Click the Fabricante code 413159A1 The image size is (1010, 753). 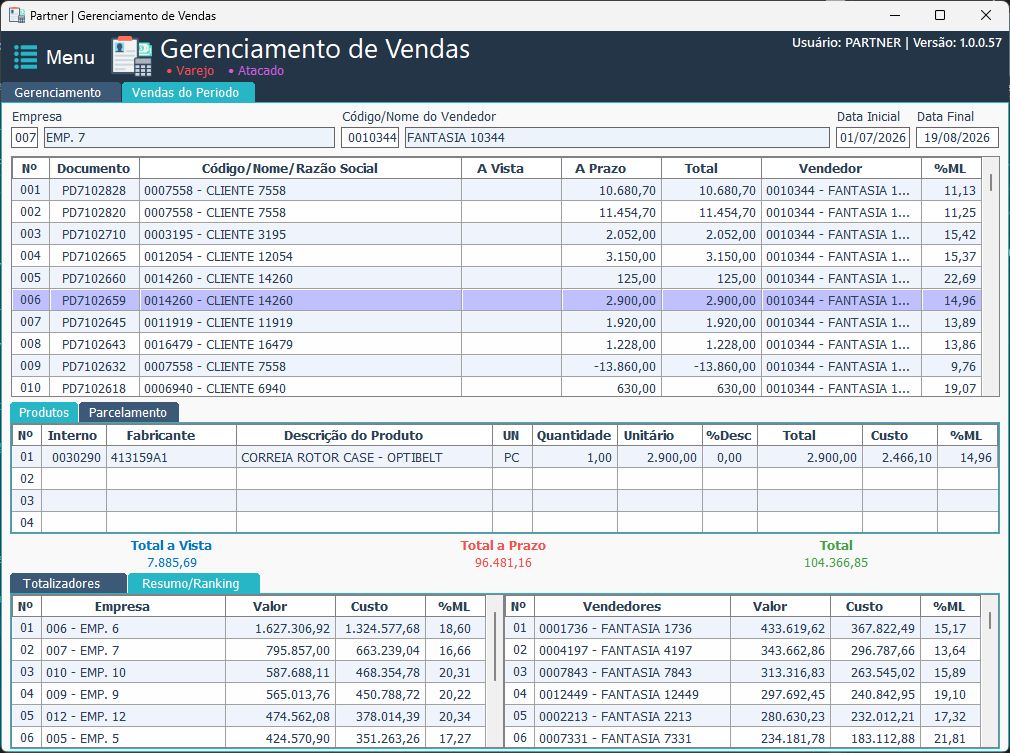139,457
